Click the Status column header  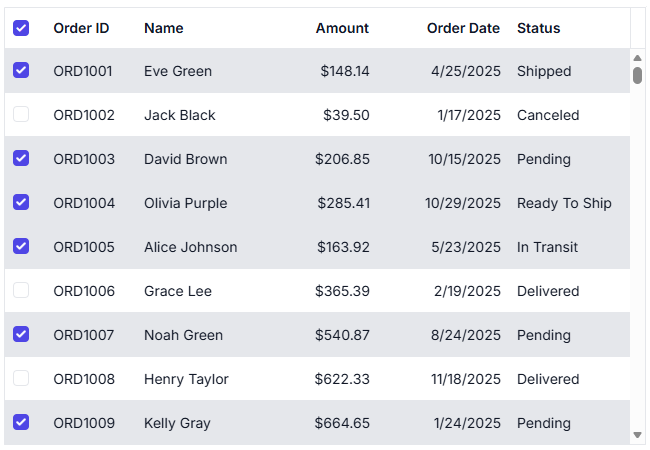539,28
